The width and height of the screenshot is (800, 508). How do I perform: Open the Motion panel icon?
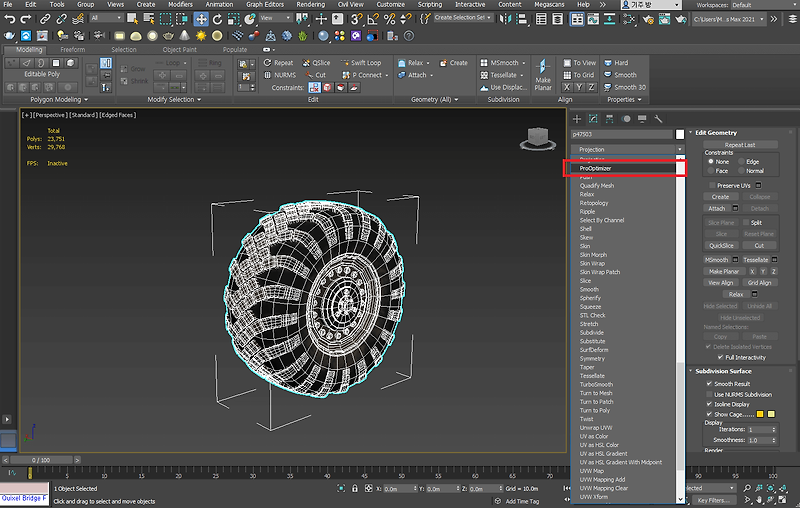[x=628, y=118]
